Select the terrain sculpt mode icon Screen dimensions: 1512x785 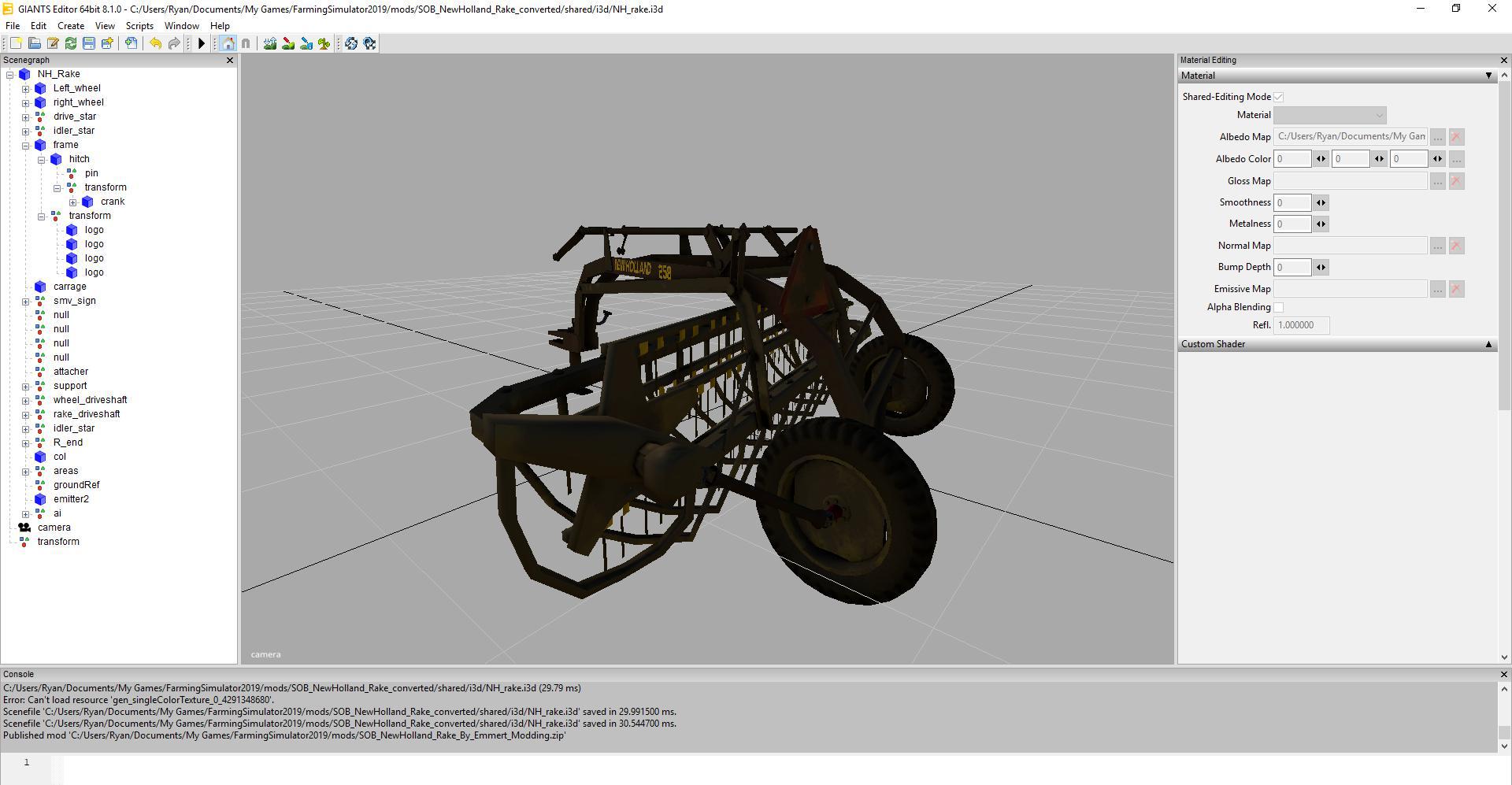pyautogui.click(x=270, y=43)
